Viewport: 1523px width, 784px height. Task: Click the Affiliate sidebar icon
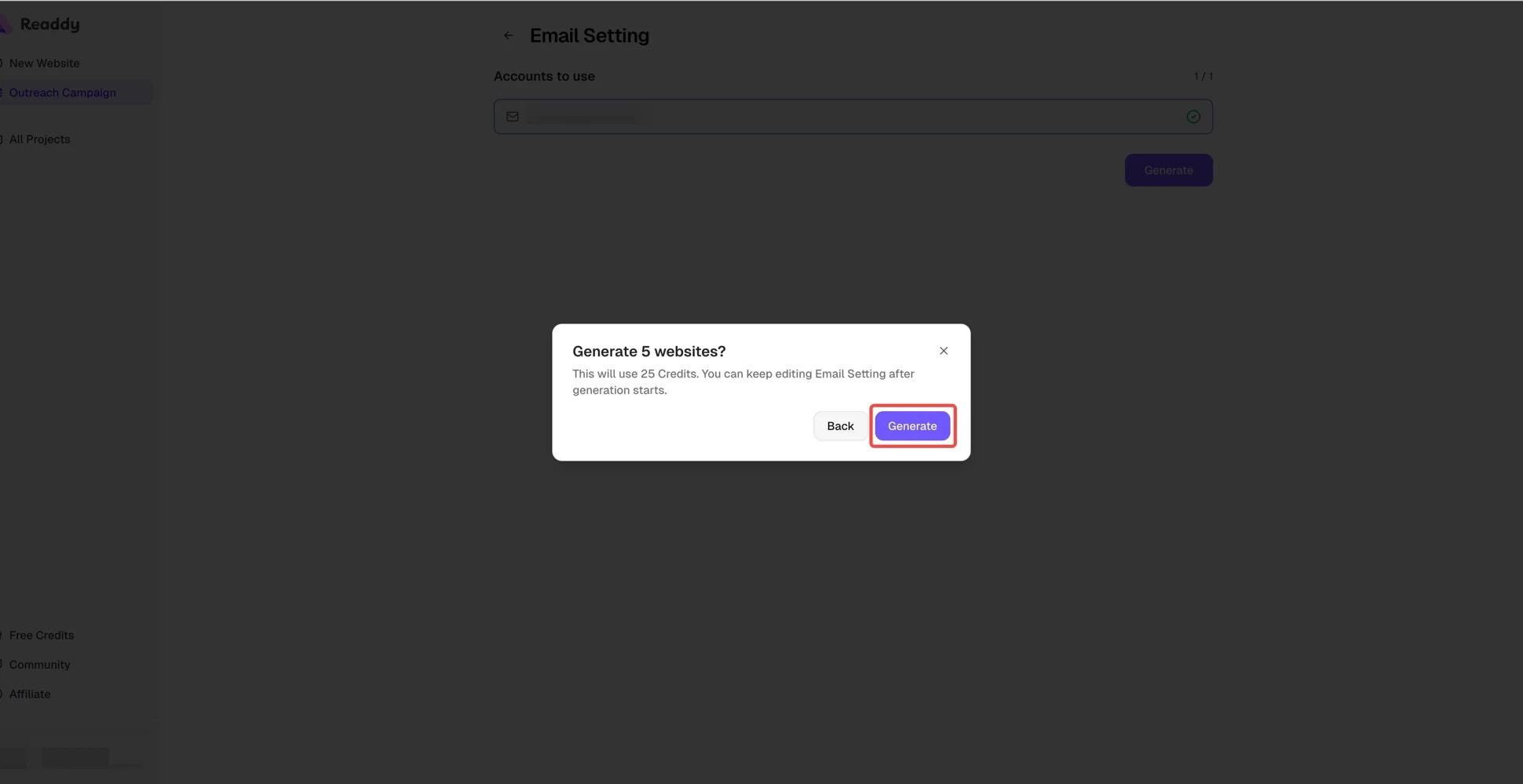click(x=2, y=694)
